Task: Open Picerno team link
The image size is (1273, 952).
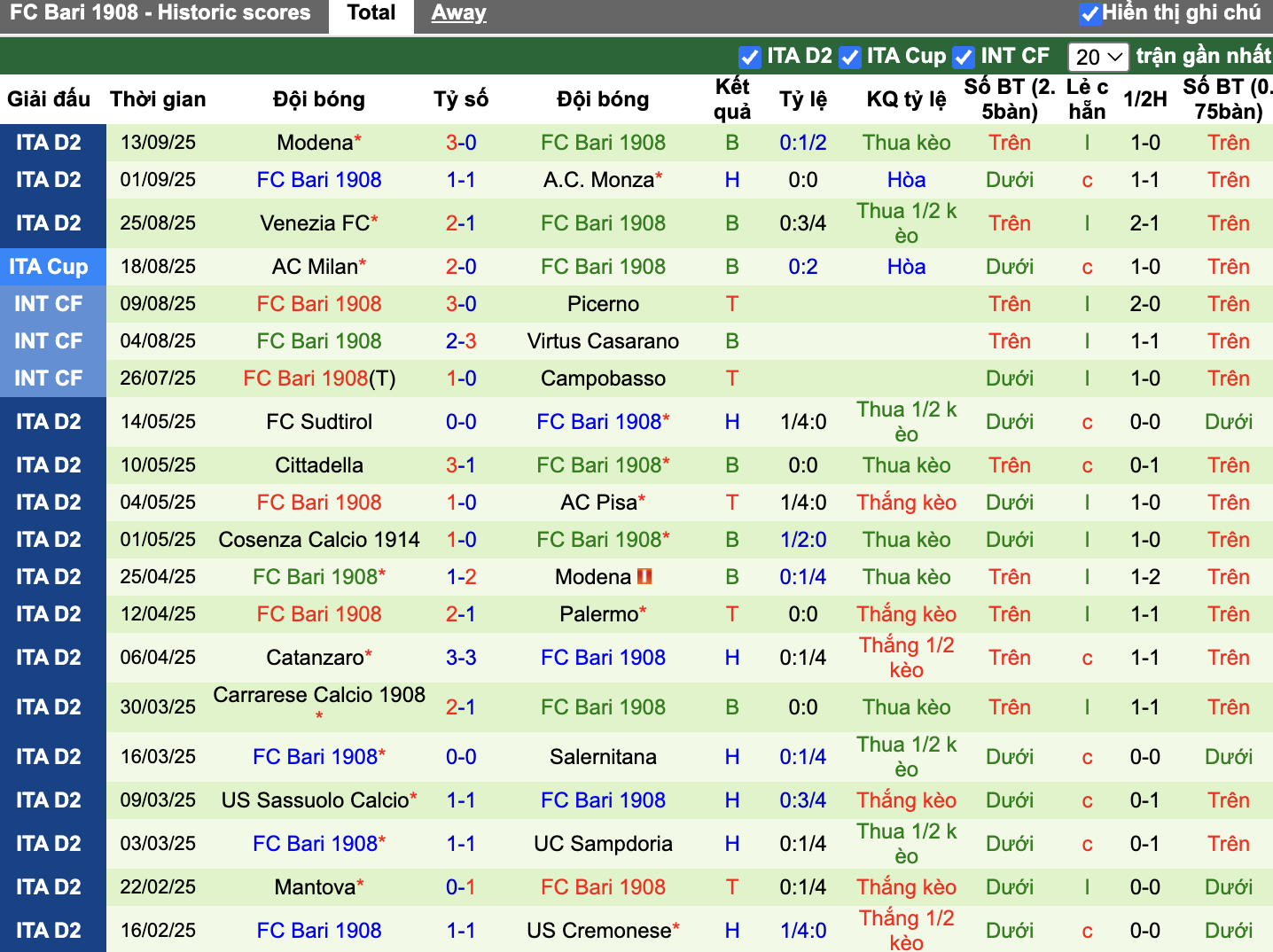Action: 603,304
